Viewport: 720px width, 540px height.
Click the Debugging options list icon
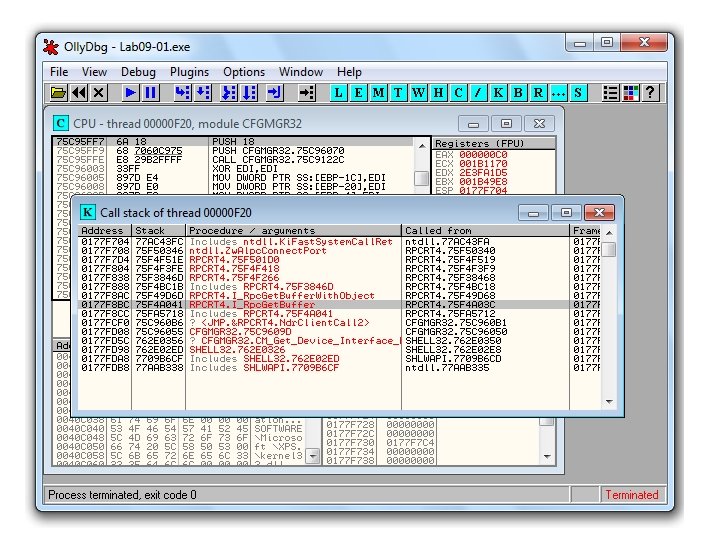click(x=610, y=93)
